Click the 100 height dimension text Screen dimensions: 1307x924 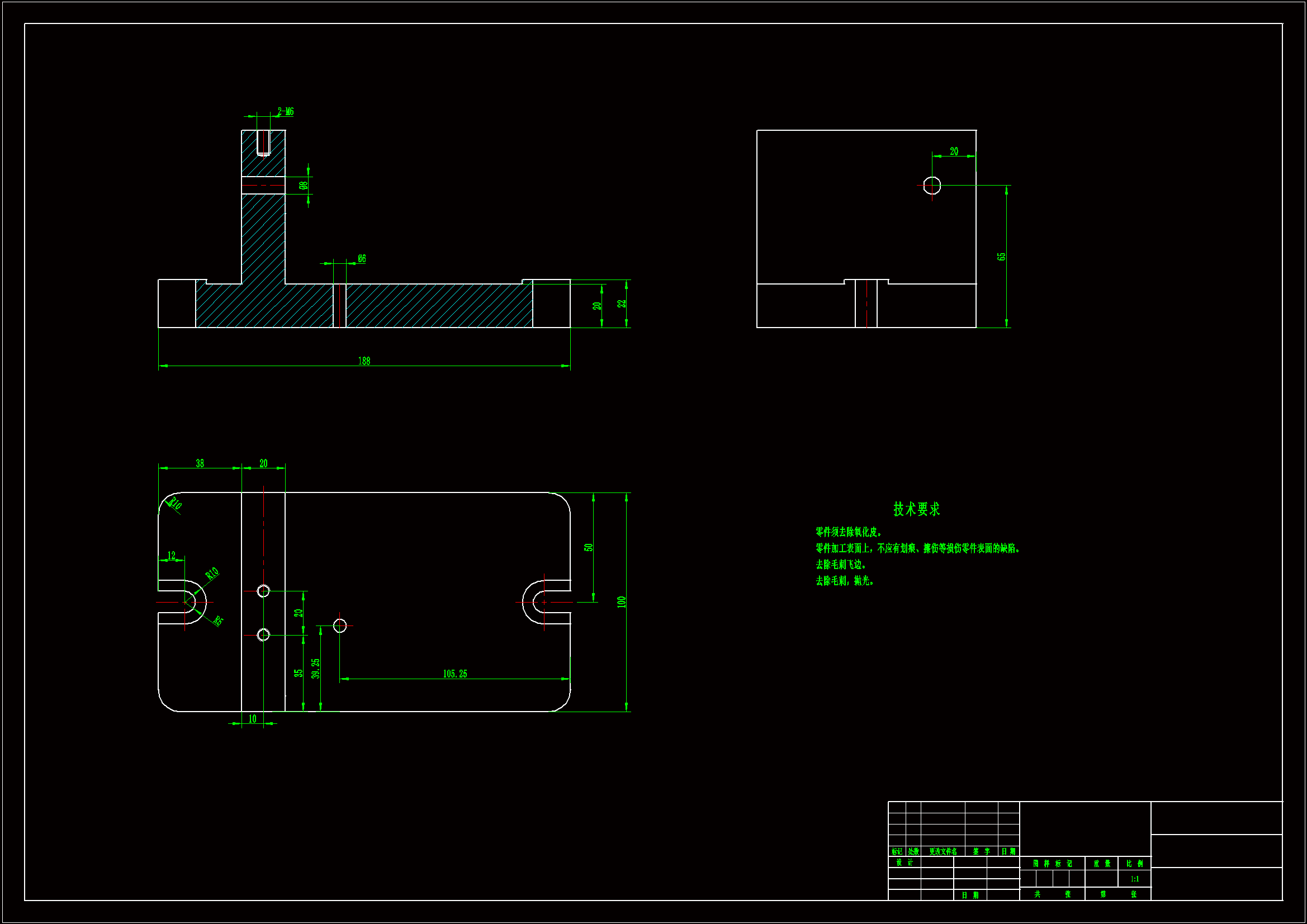[621, 602]
